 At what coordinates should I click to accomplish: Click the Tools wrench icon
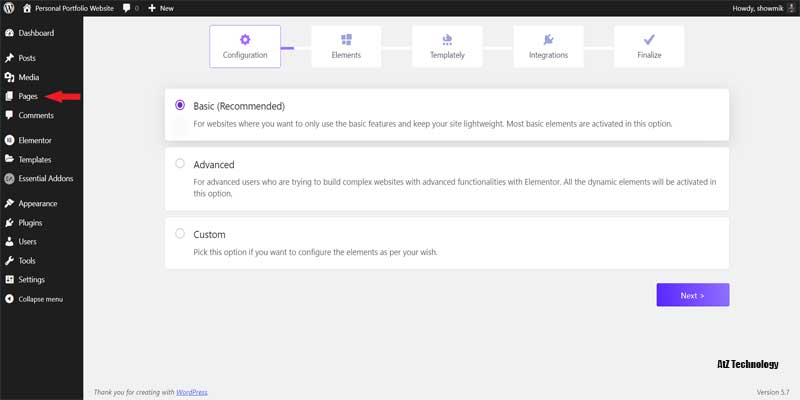(9, 261)
